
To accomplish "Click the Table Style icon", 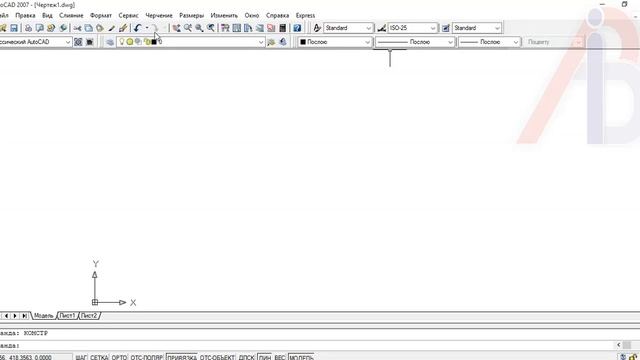I will pyautogui.click(x=446, y=28).
